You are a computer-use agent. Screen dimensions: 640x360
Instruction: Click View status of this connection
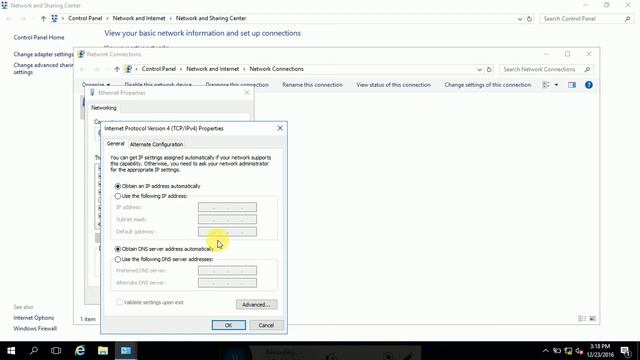(x=393, y=85)
